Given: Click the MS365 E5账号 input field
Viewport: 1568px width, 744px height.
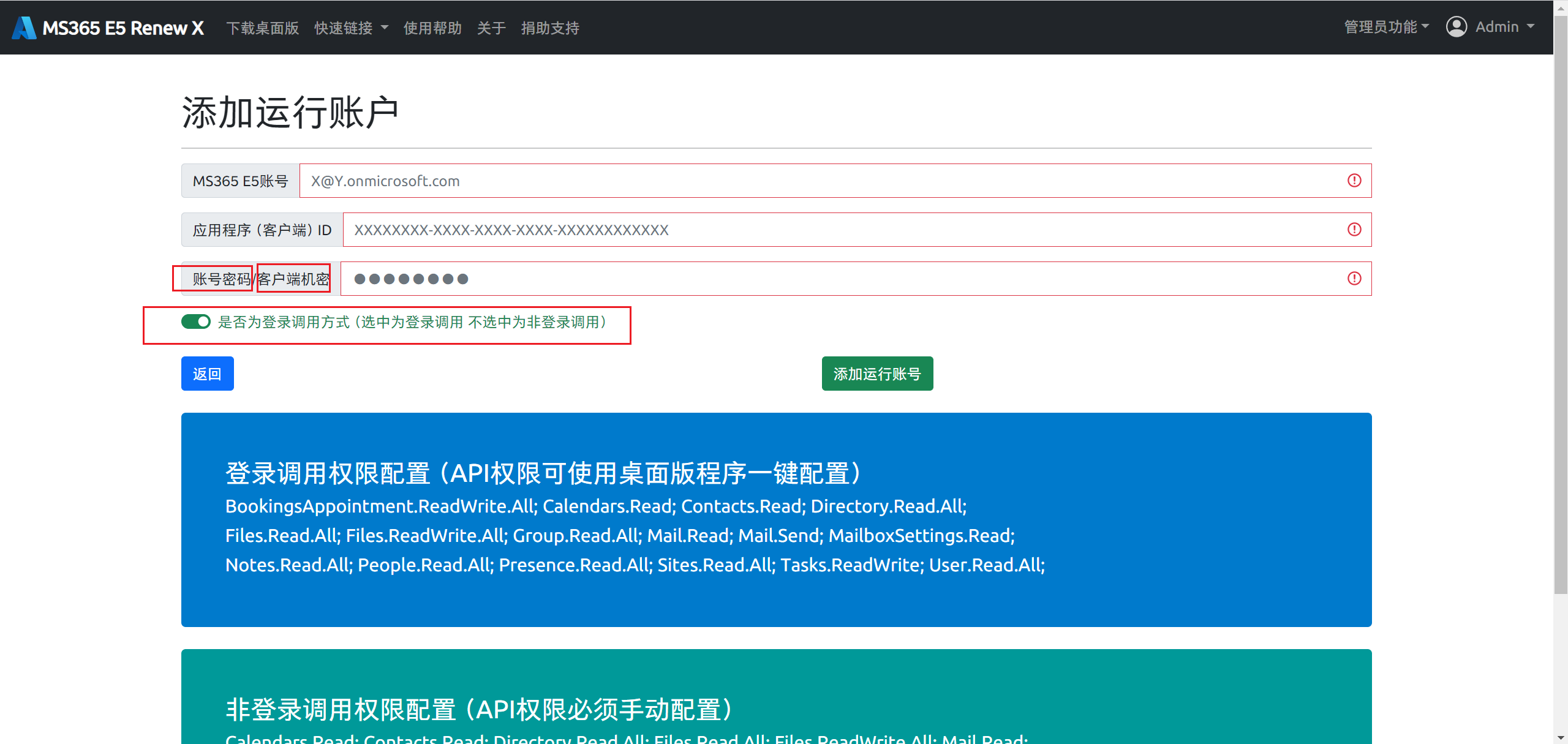Looking at the screenshot, I should point(796,180).
